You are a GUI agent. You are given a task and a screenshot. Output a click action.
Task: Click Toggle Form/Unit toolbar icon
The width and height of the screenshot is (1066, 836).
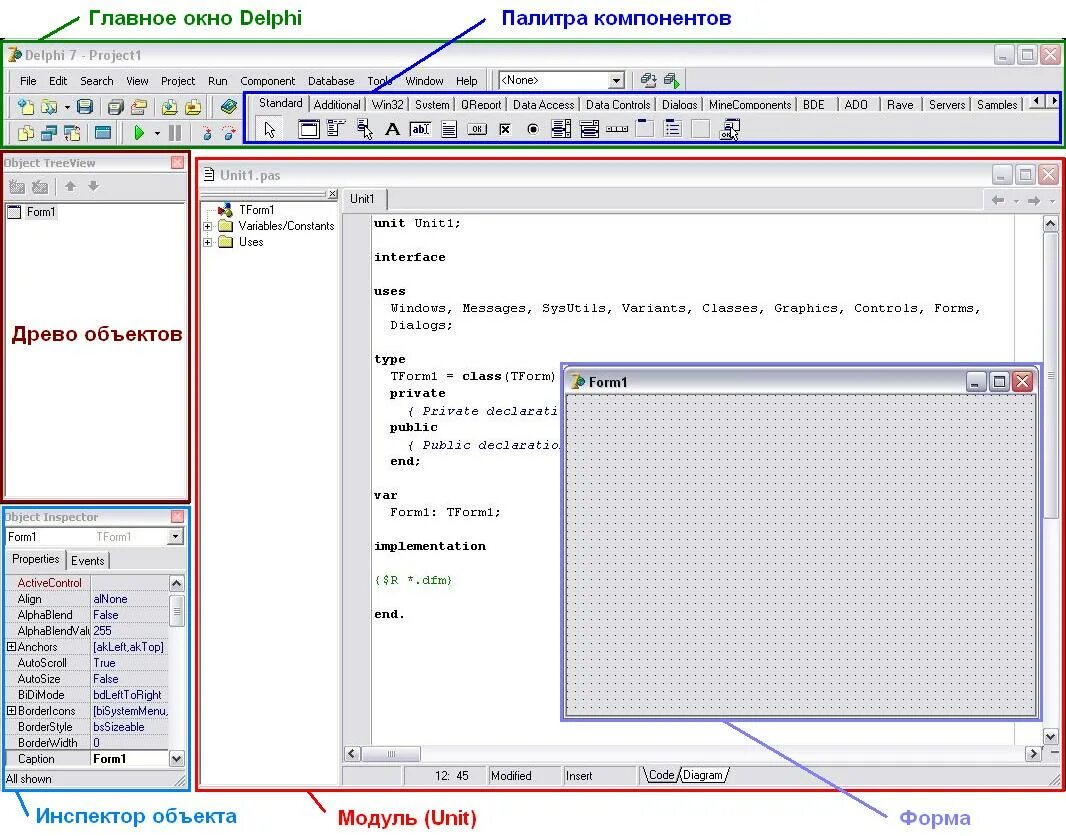pyautogui.click(x=72, y=133)
